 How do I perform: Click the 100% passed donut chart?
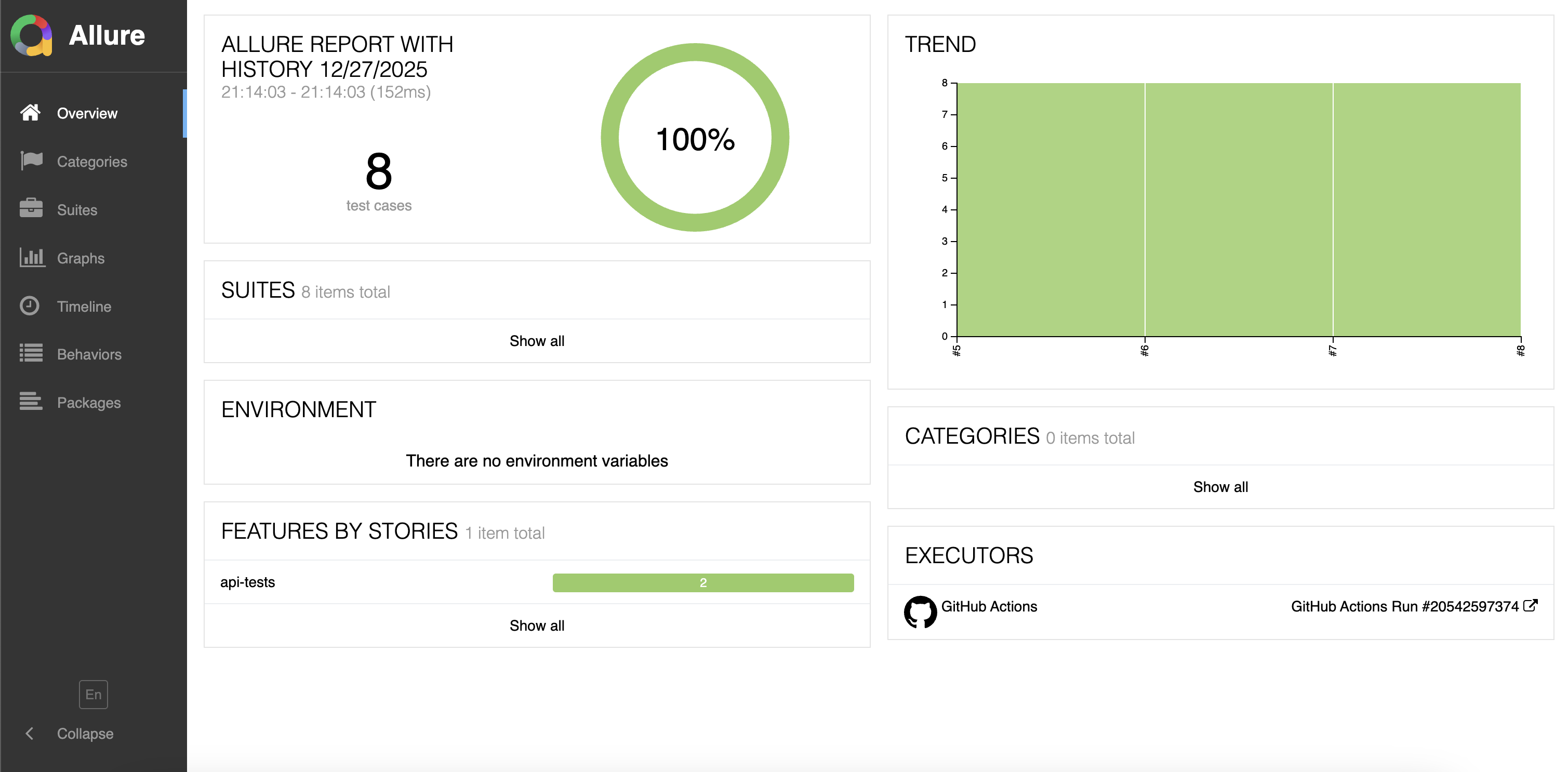tap(695, 138)
